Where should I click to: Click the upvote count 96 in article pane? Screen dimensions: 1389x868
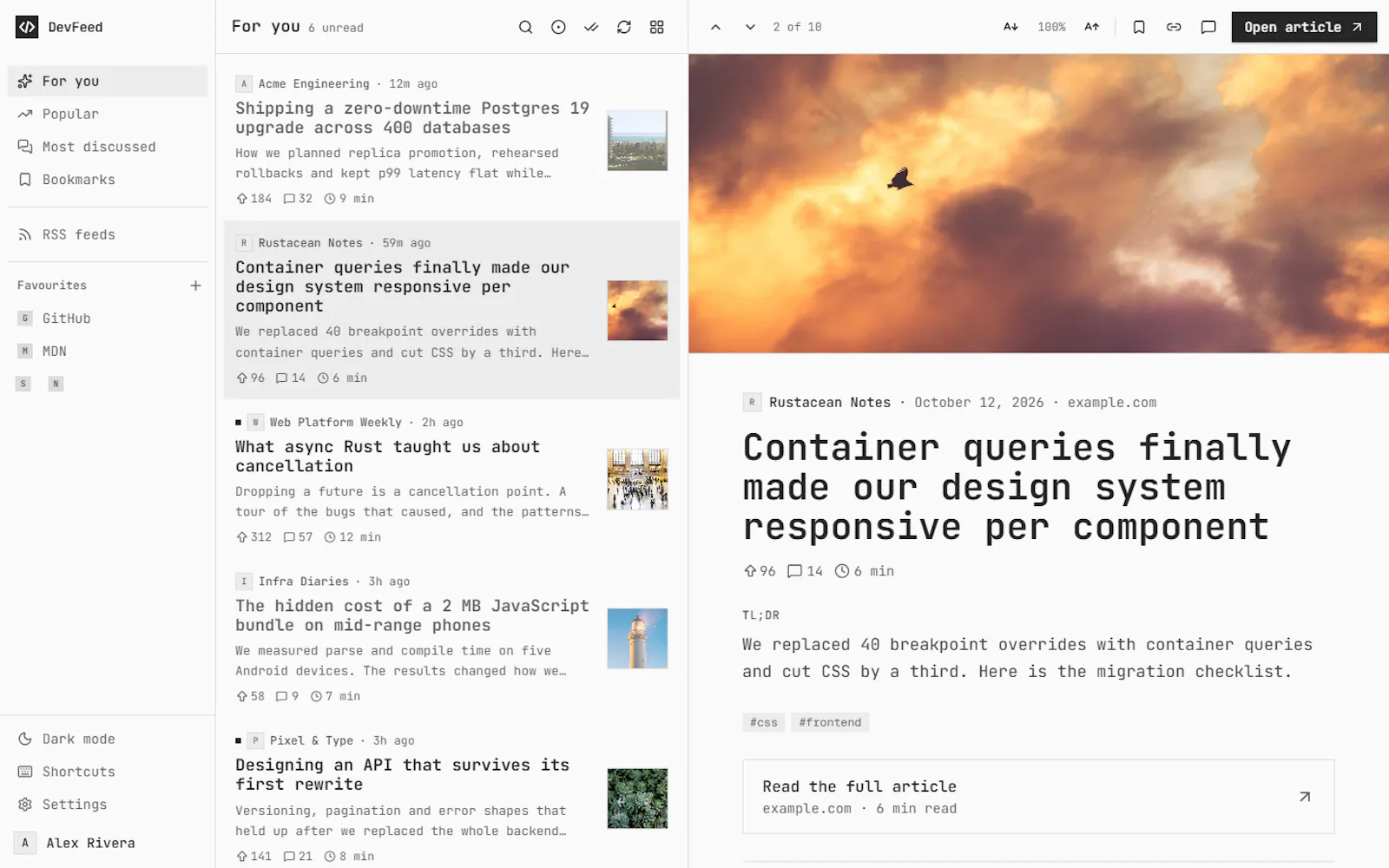(x=760, y=571)
